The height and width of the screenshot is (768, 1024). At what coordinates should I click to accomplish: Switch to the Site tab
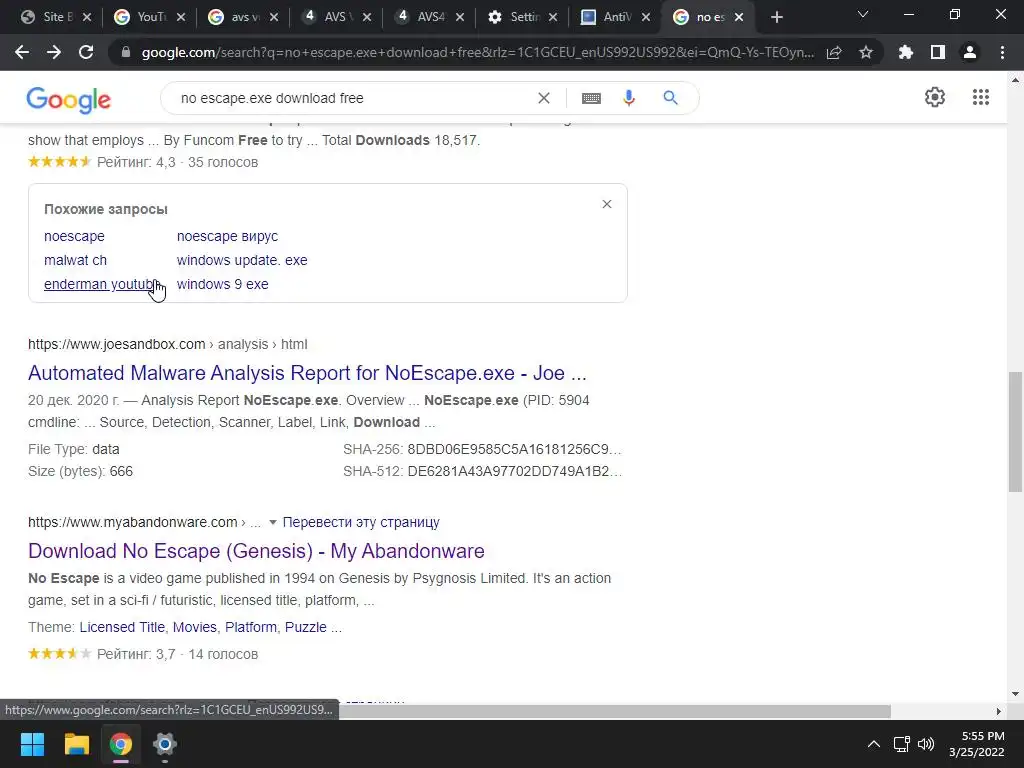tap(47, 17)
